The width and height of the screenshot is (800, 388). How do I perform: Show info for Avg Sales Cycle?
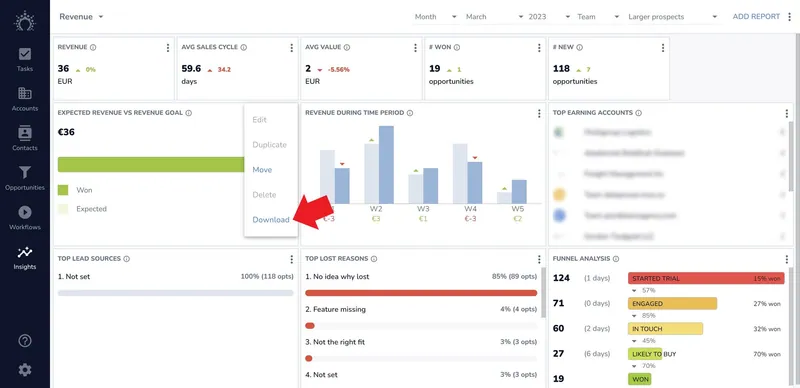click(x=244, y=47)
